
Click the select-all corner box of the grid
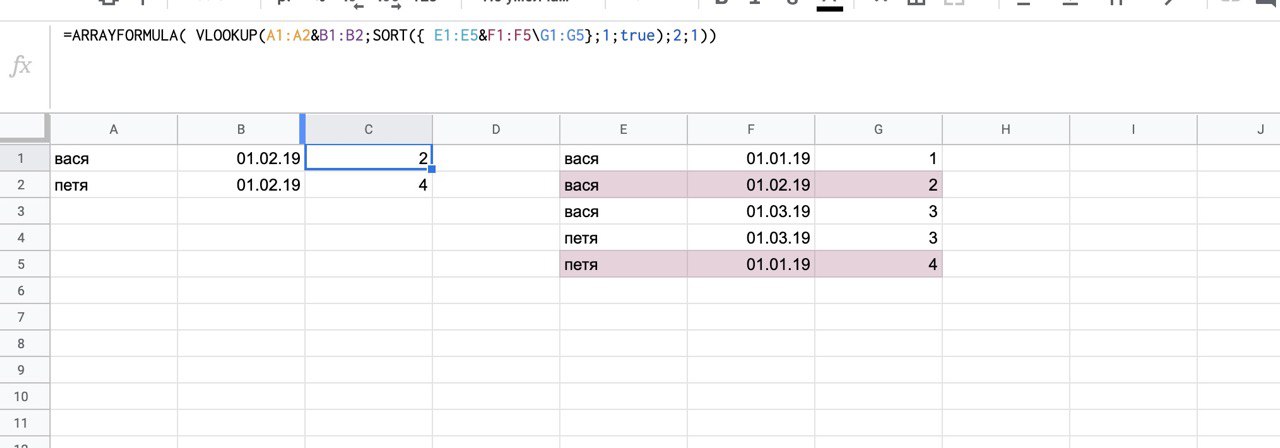point(24,128)
